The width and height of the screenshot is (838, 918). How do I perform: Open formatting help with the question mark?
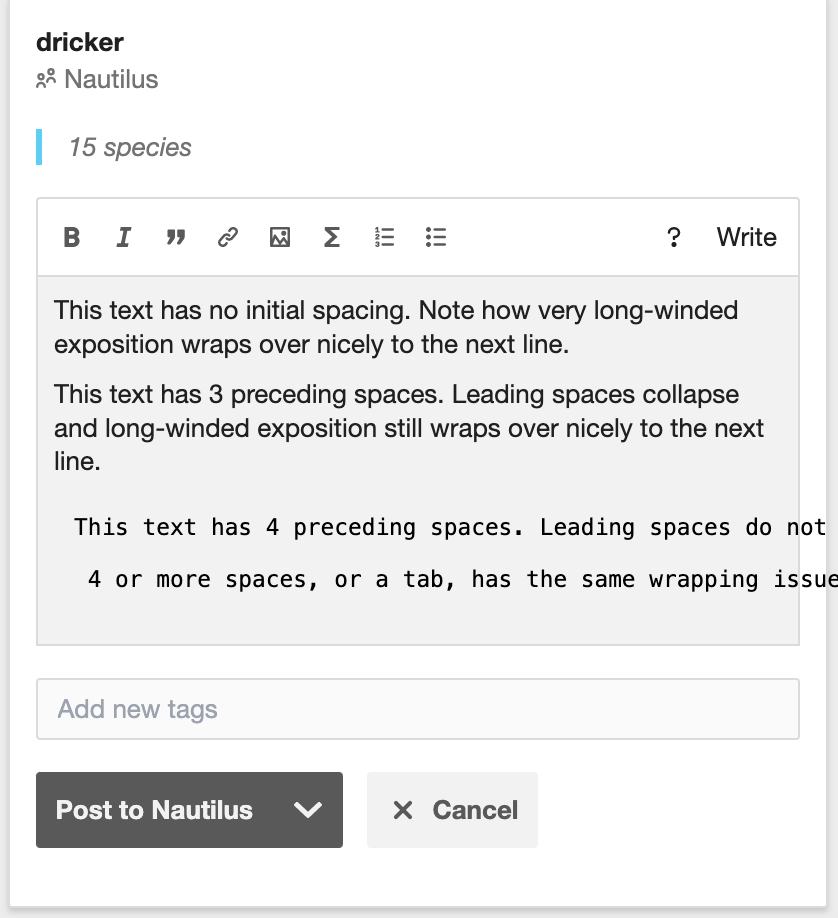click(674, 237)
